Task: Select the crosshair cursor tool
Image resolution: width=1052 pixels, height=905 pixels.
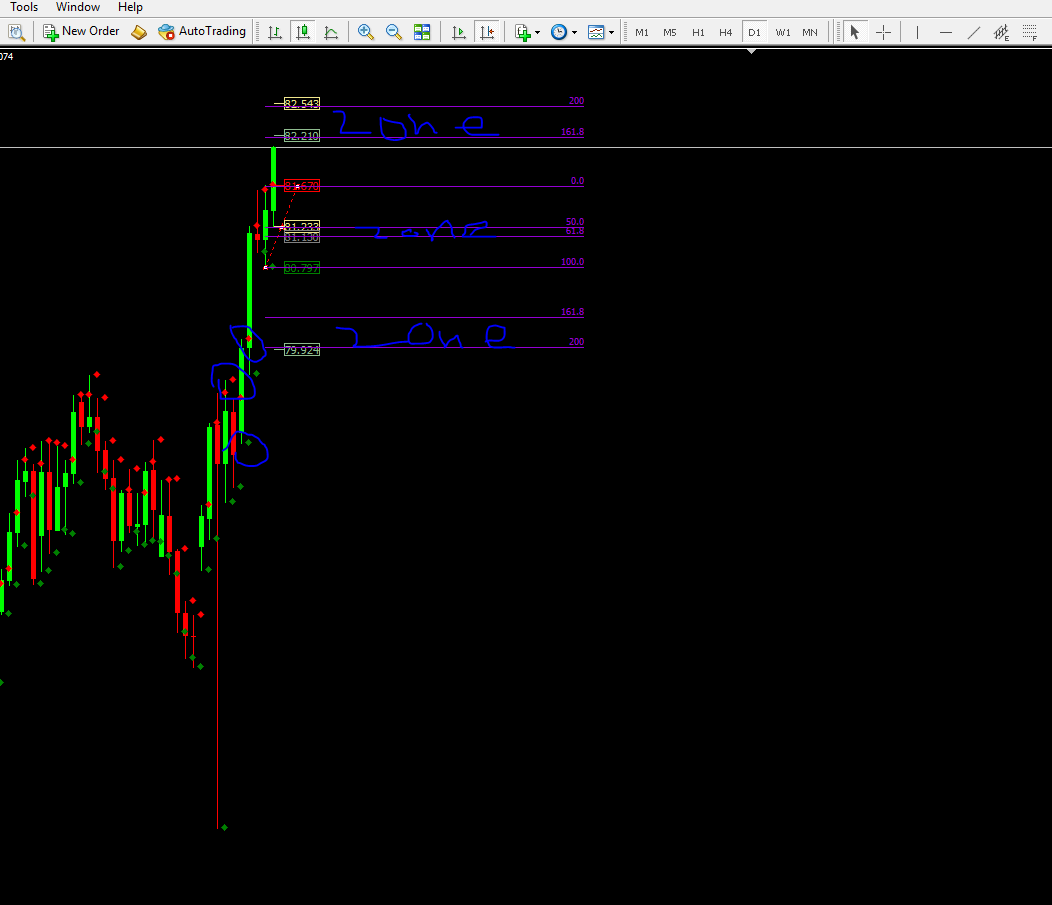Action: coord(883,31)
